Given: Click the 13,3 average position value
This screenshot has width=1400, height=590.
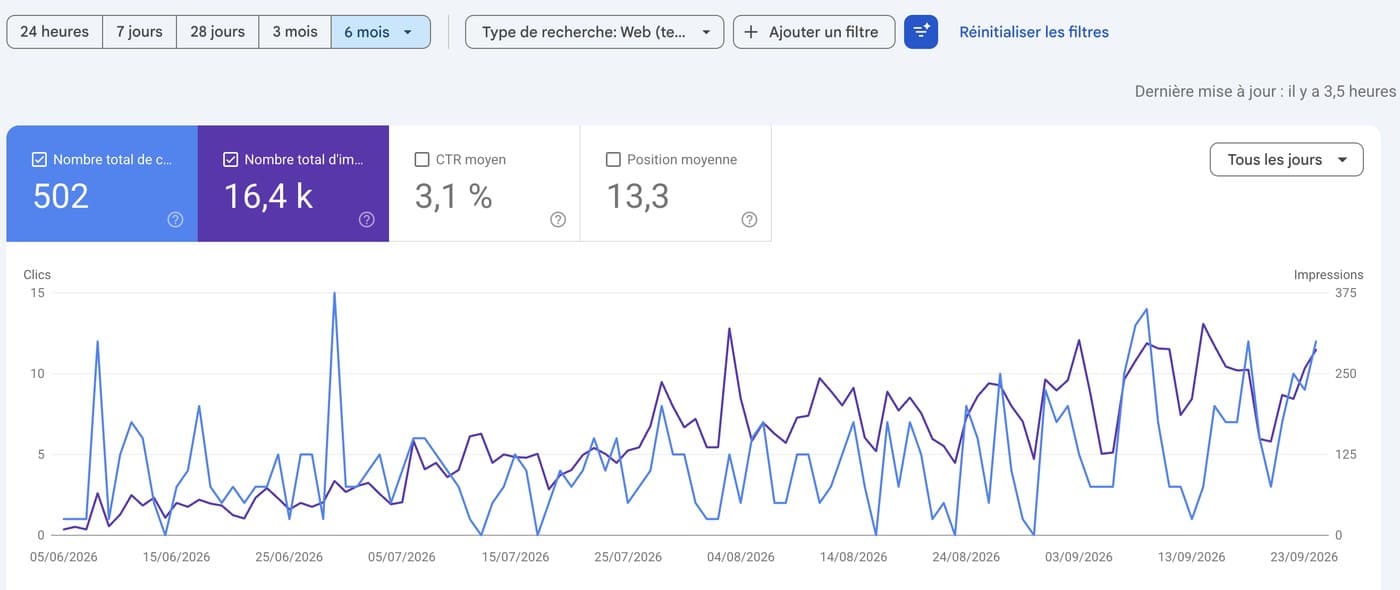Looking at the screenshot, I should coord(638,196).
